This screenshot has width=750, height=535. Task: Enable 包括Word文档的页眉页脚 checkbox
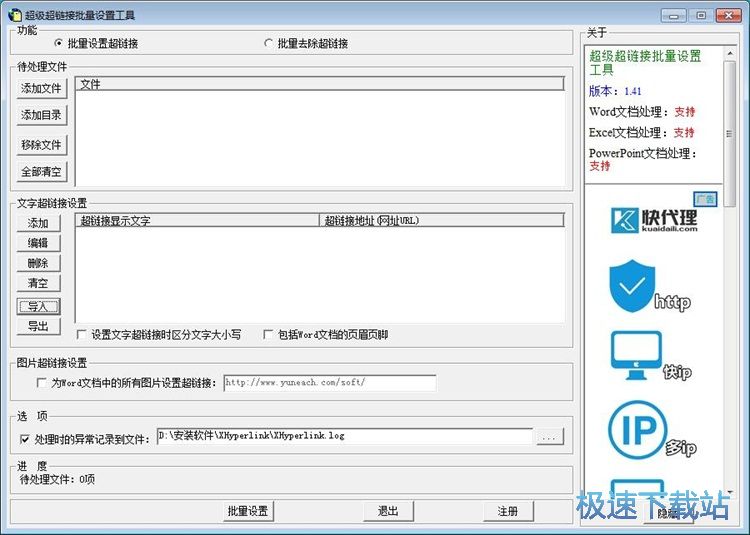click(268, 334)
